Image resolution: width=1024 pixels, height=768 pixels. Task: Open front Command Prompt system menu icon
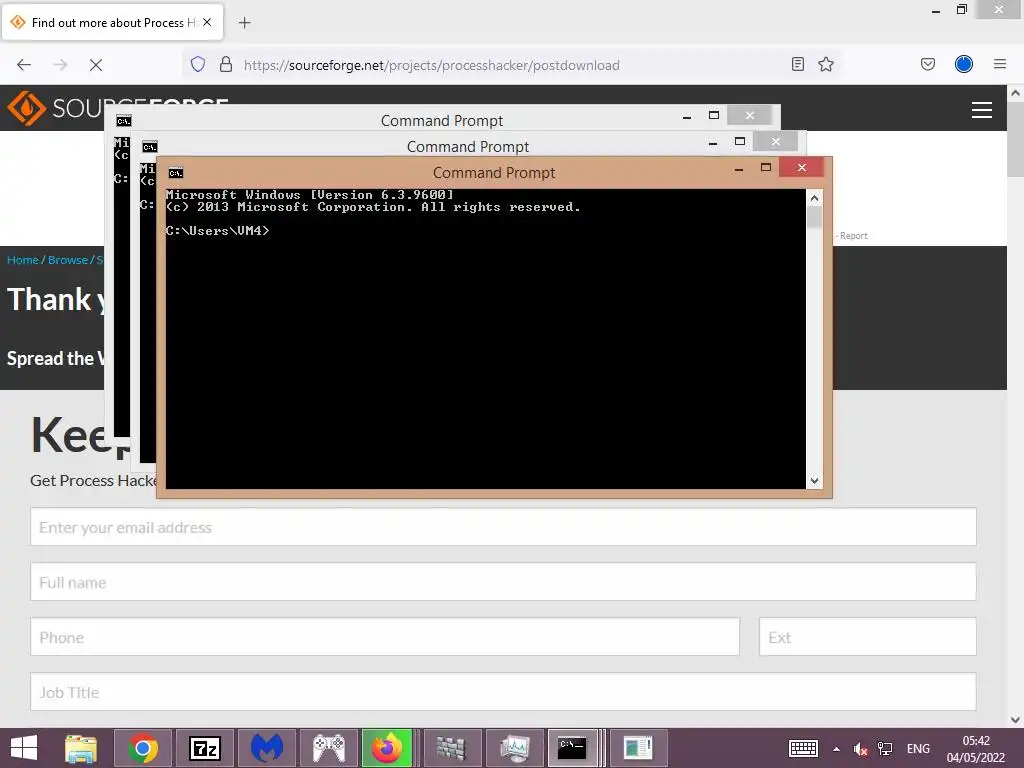click(176, 173)
